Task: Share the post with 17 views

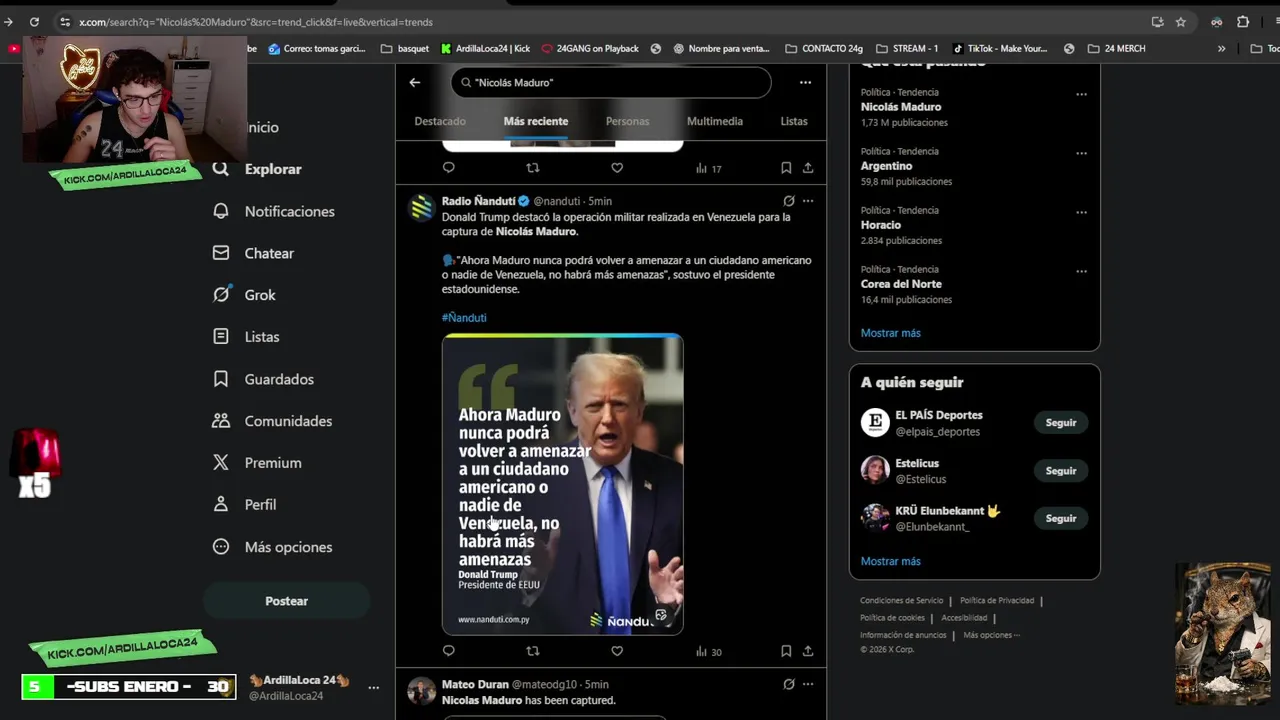Action: [x=808, y=168]
